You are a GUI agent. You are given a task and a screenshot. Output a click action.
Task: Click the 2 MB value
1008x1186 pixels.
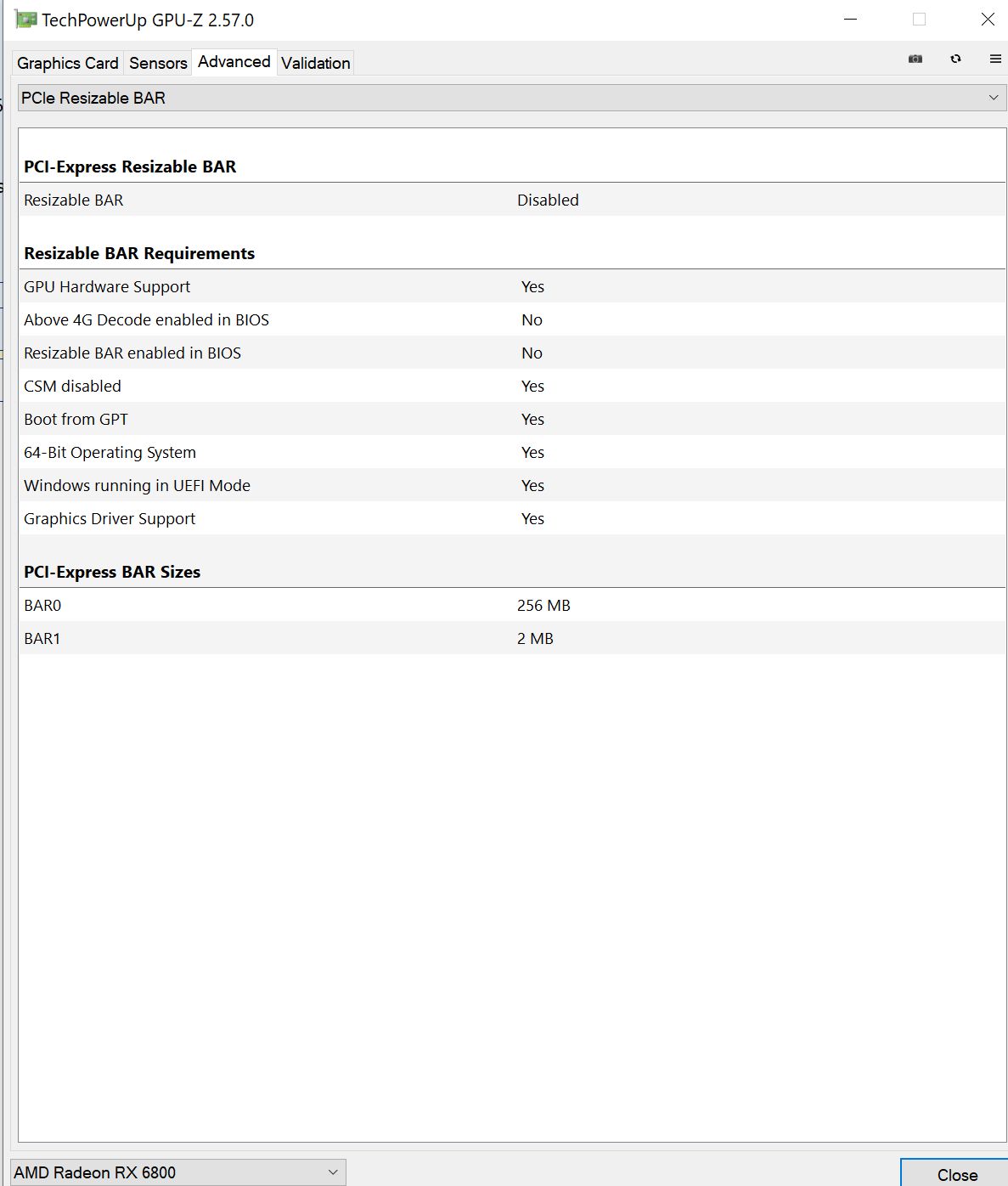(x=535, y=638)
